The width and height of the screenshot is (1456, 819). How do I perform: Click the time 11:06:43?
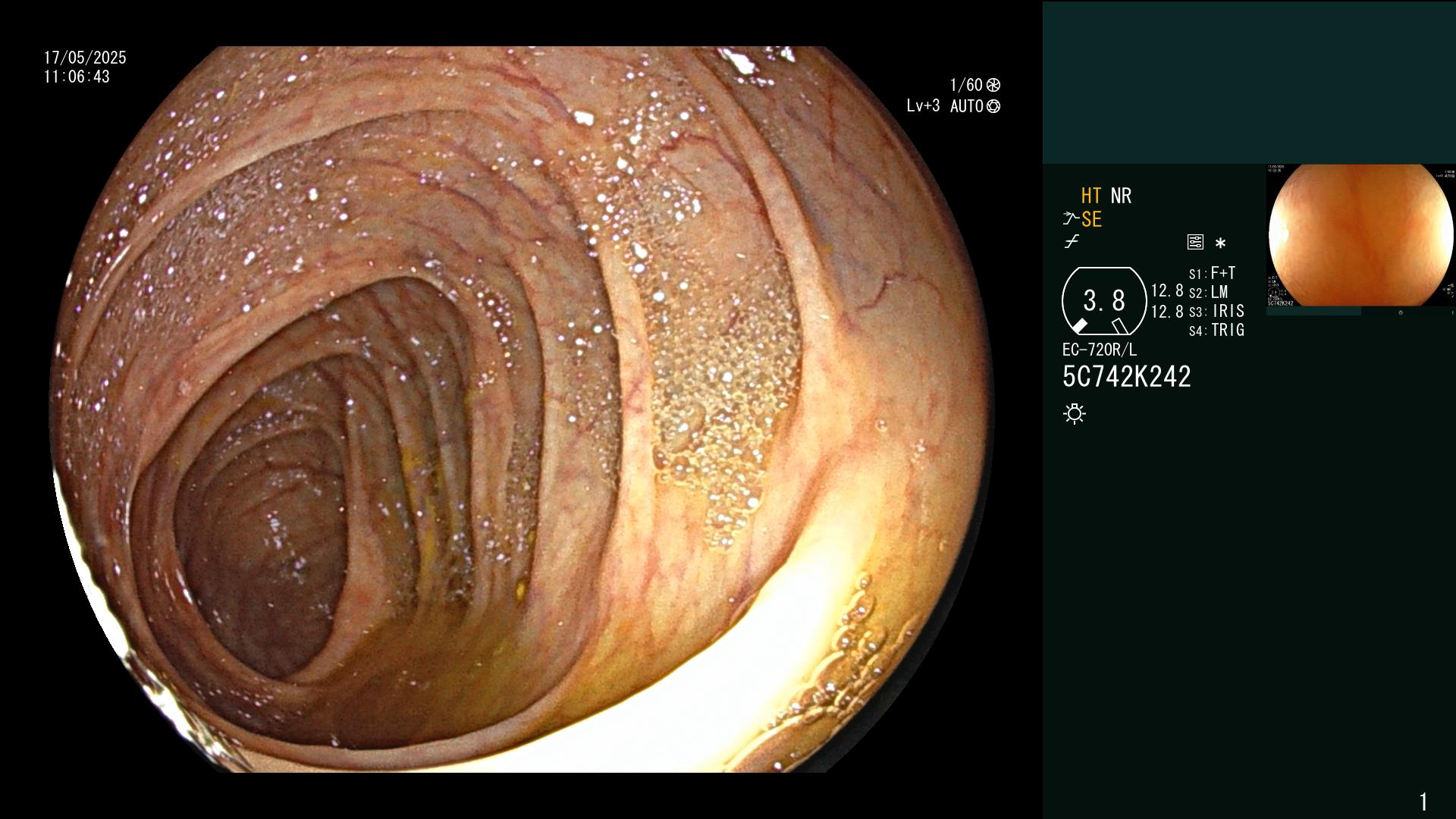click(77, 77)
